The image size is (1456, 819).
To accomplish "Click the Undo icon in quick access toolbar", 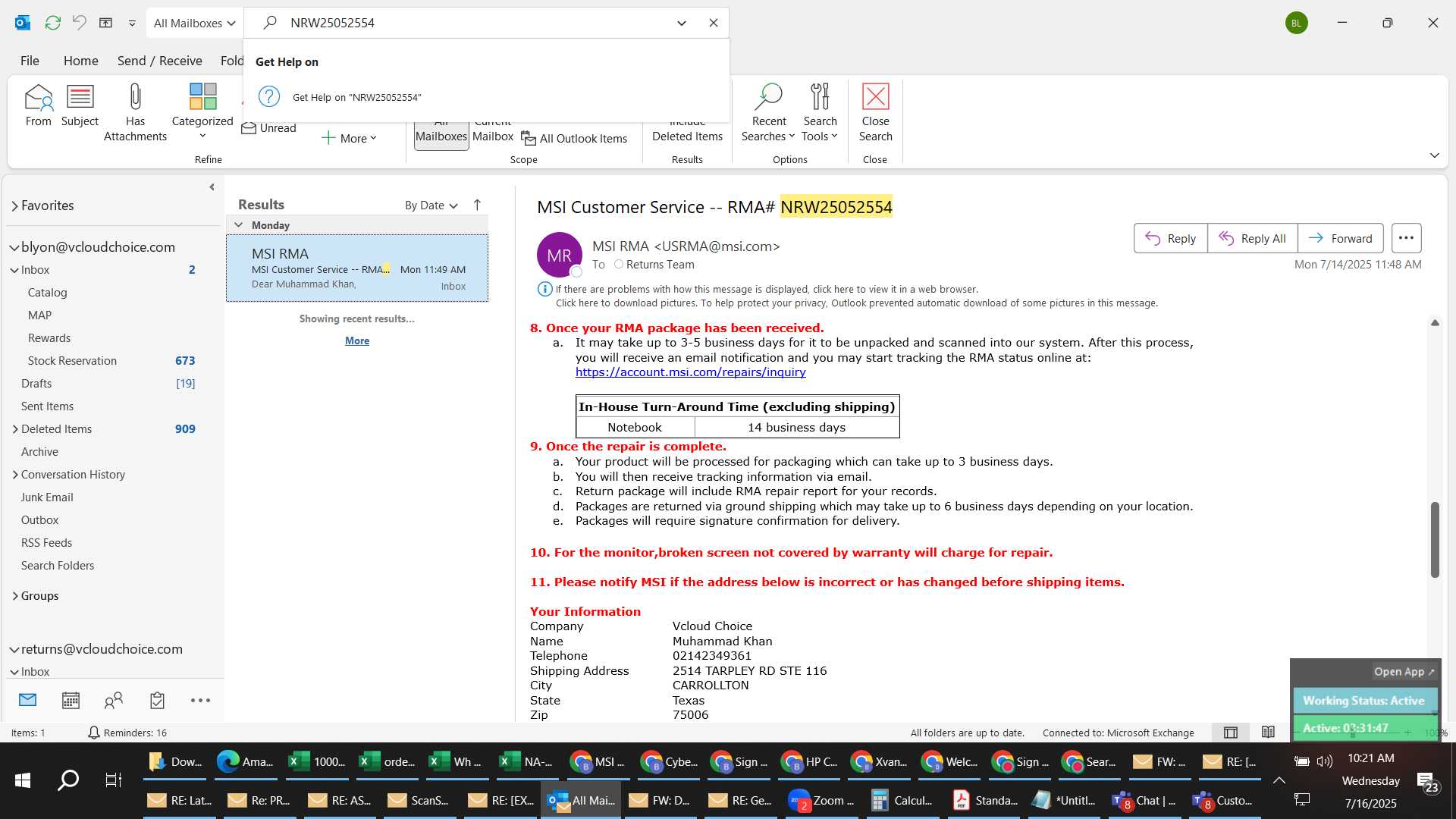I will (79, 23).
